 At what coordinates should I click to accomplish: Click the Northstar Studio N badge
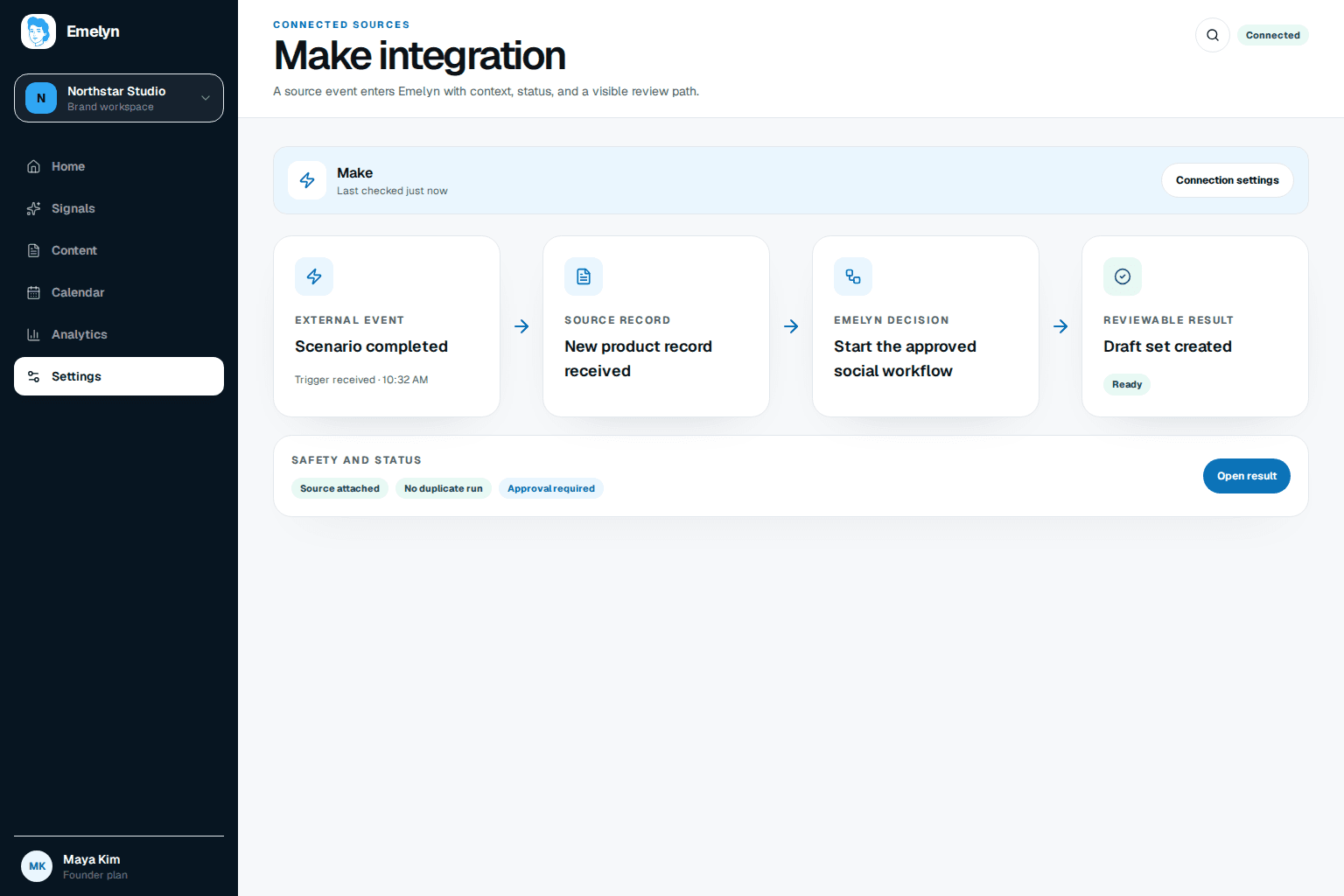click(41, 98)
